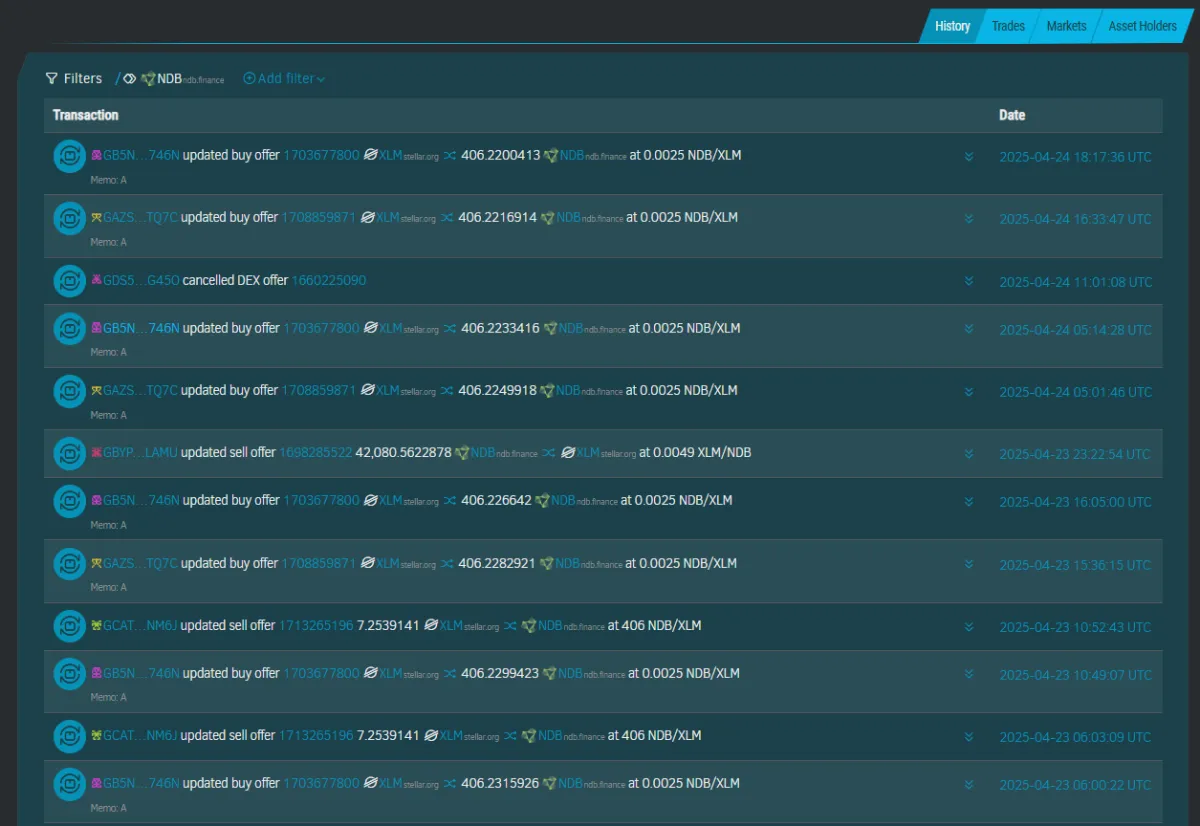
Task: Click the operation icon of the 18:17:36 row
Action: pos(69,156)
